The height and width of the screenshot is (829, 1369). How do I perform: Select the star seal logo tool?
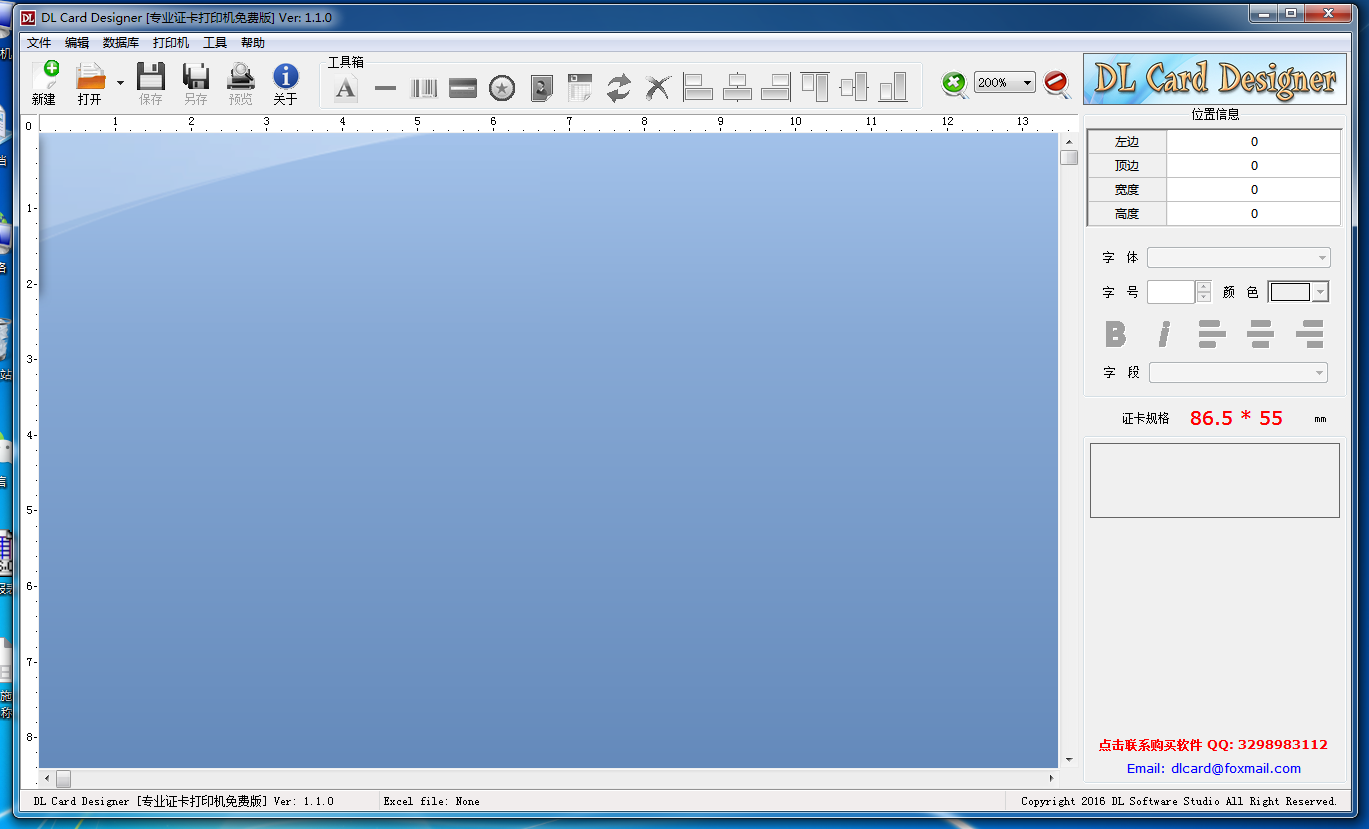[x=502, y=88]
